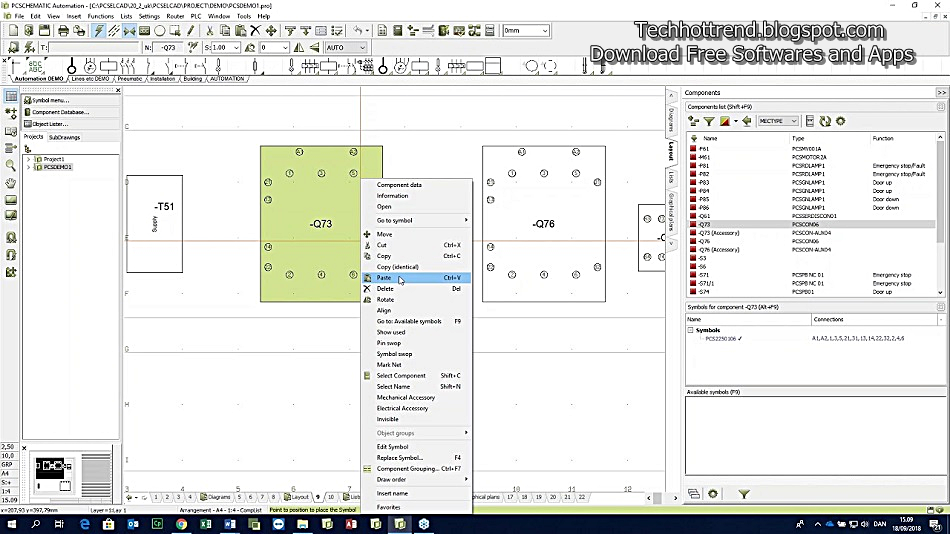Select the Lines drawing tool

click(114, 30)
